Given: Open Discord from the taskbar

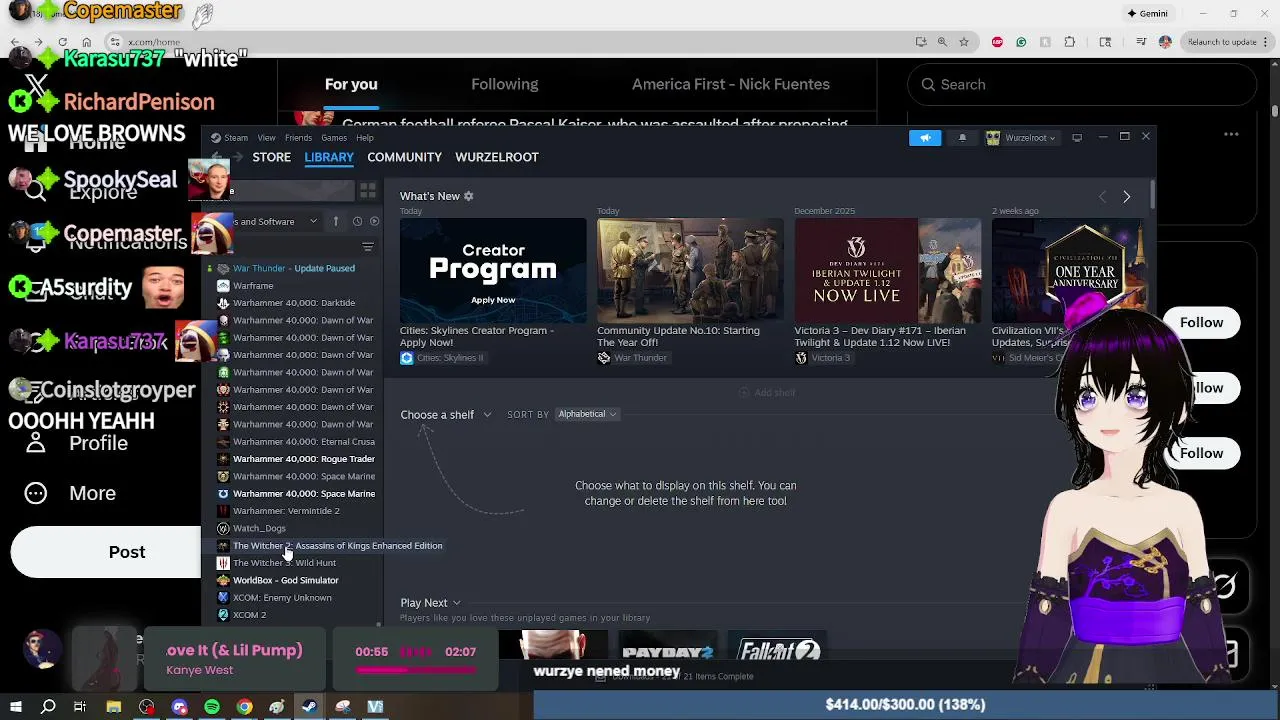Looking at the screenshot, I should (x=179, y=707).
